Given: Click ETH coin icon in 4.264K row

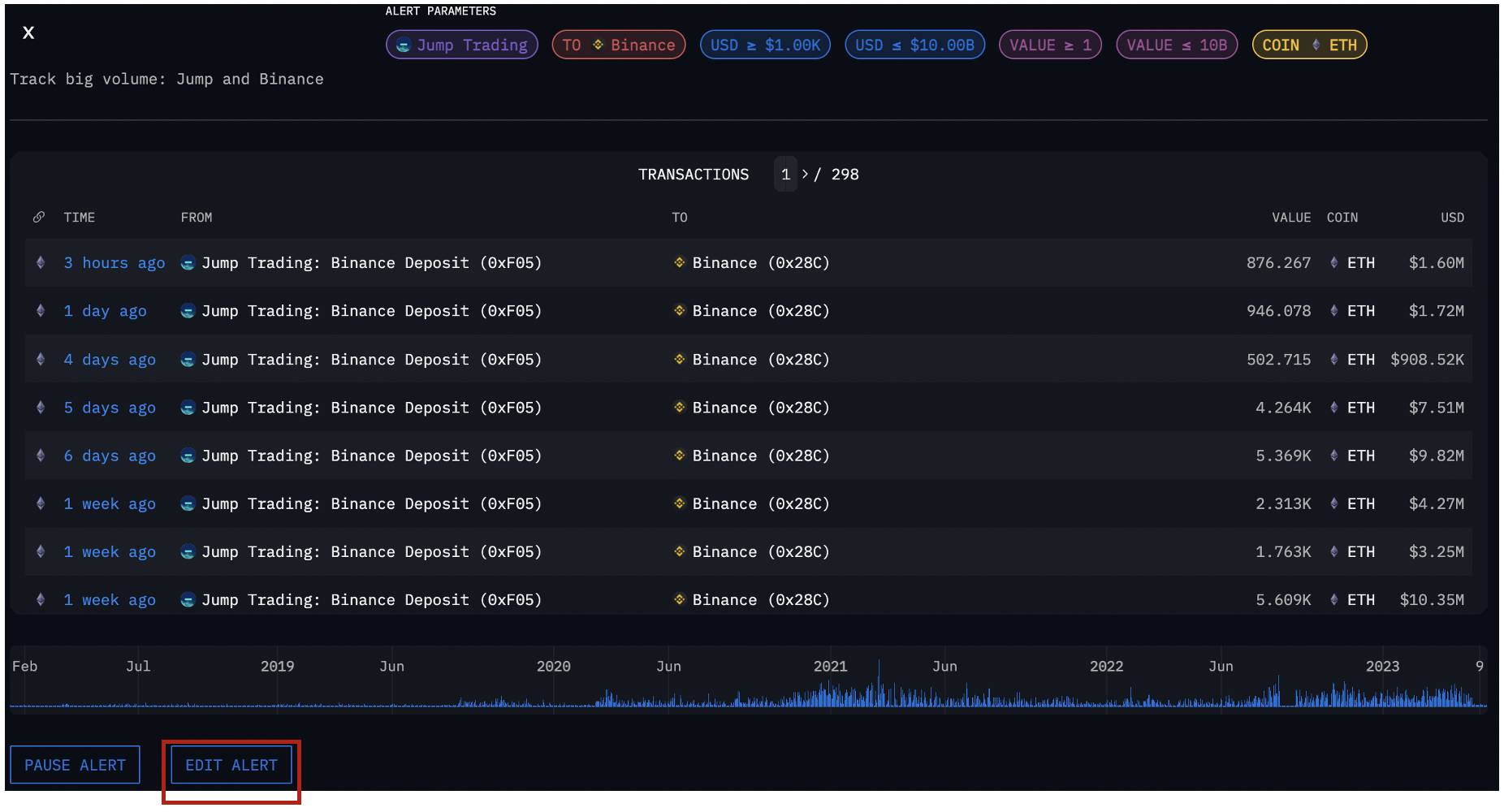Looking at the screenshot, I should pyautogui.click(x=1333, y=407).
